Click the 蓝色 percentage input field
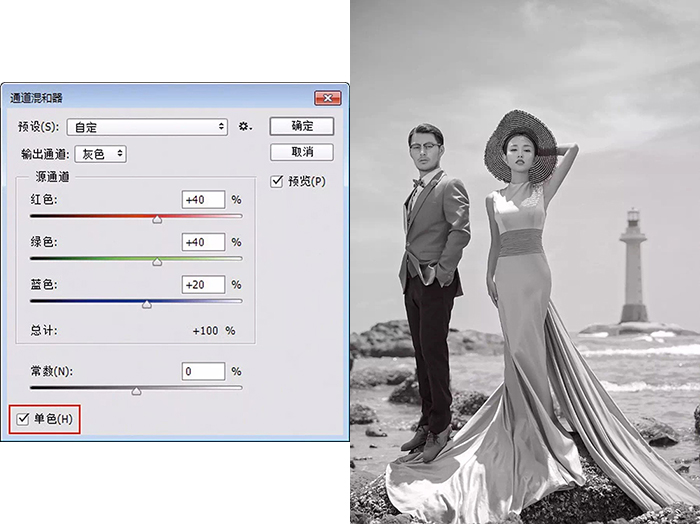The width and height of the screenshot is (700, 524). click(204, 285)
